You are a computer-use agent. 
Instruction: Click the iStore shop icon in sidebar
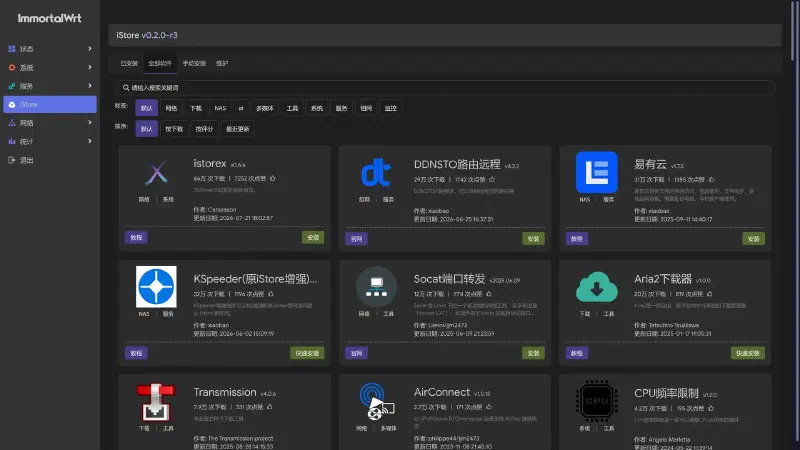pos(12,105)
